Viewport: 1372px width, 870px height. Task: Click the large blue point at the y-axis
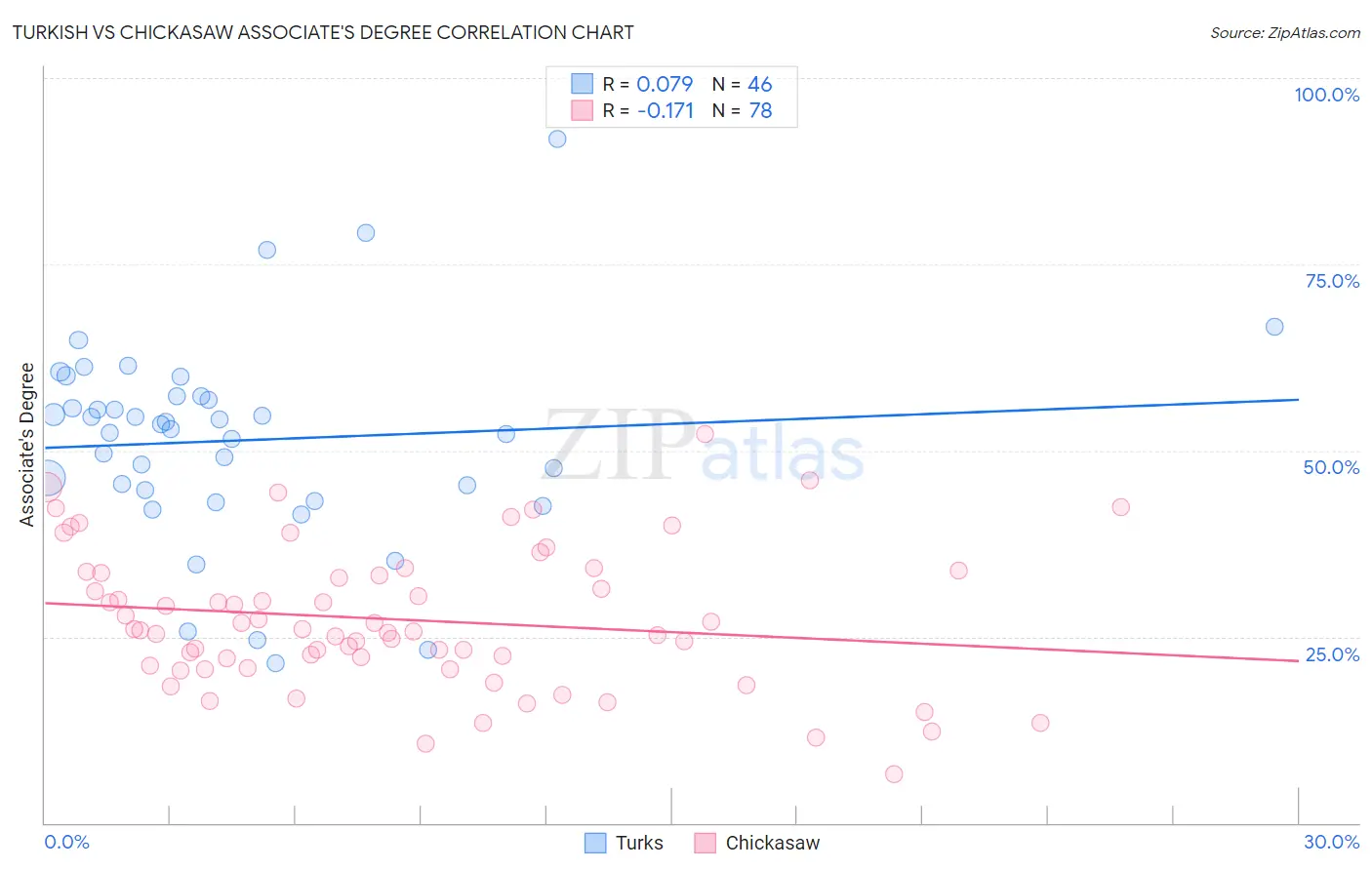[x=48, y=479]
